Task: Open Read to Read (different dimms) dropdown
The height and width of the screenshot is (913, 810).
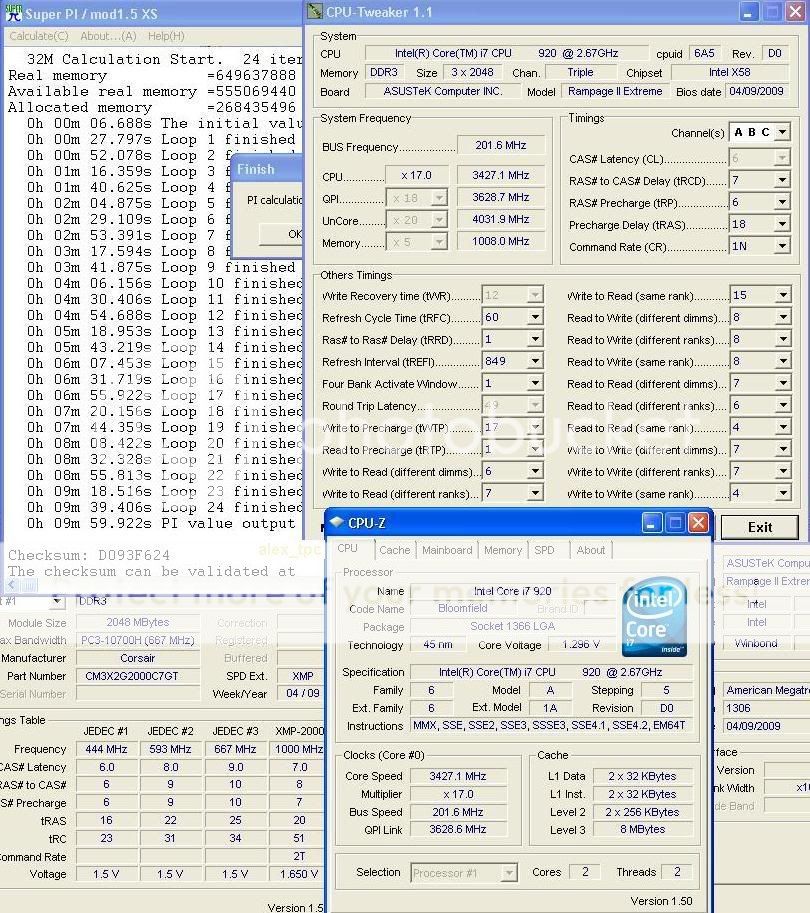Action: tap(783, 384)
